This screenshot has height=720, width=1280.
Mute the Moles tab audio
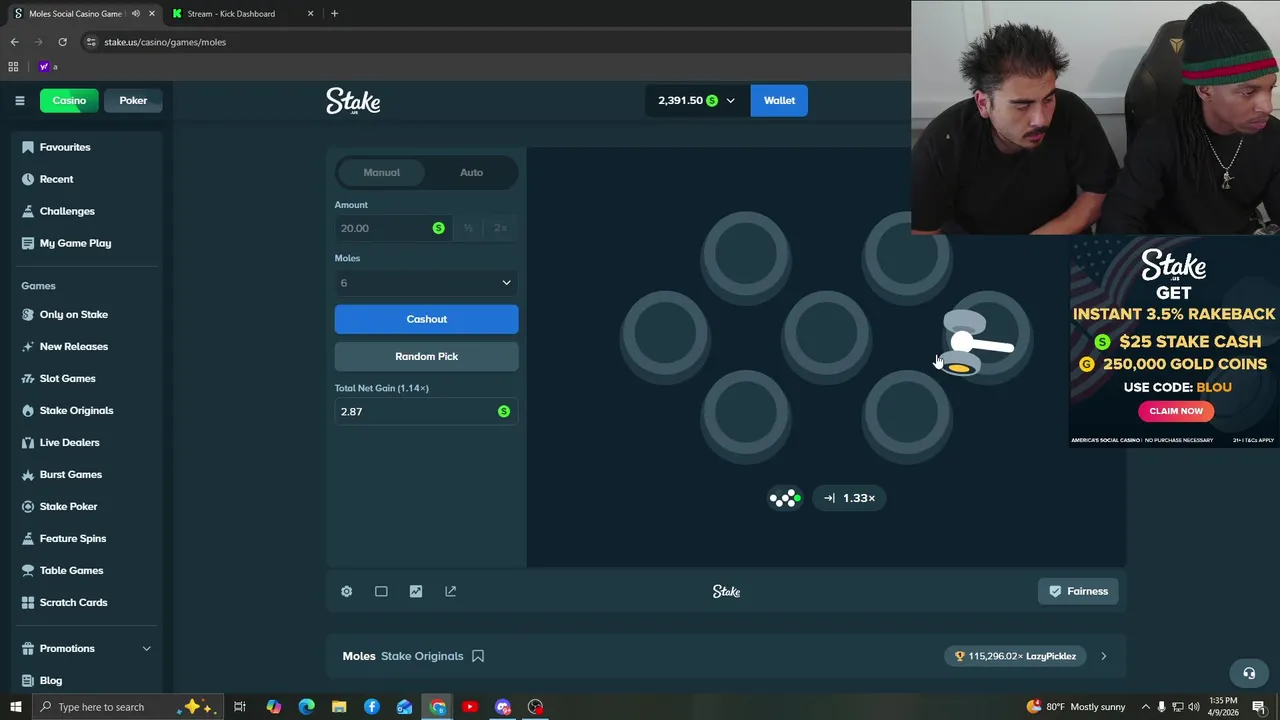(136, 14)
